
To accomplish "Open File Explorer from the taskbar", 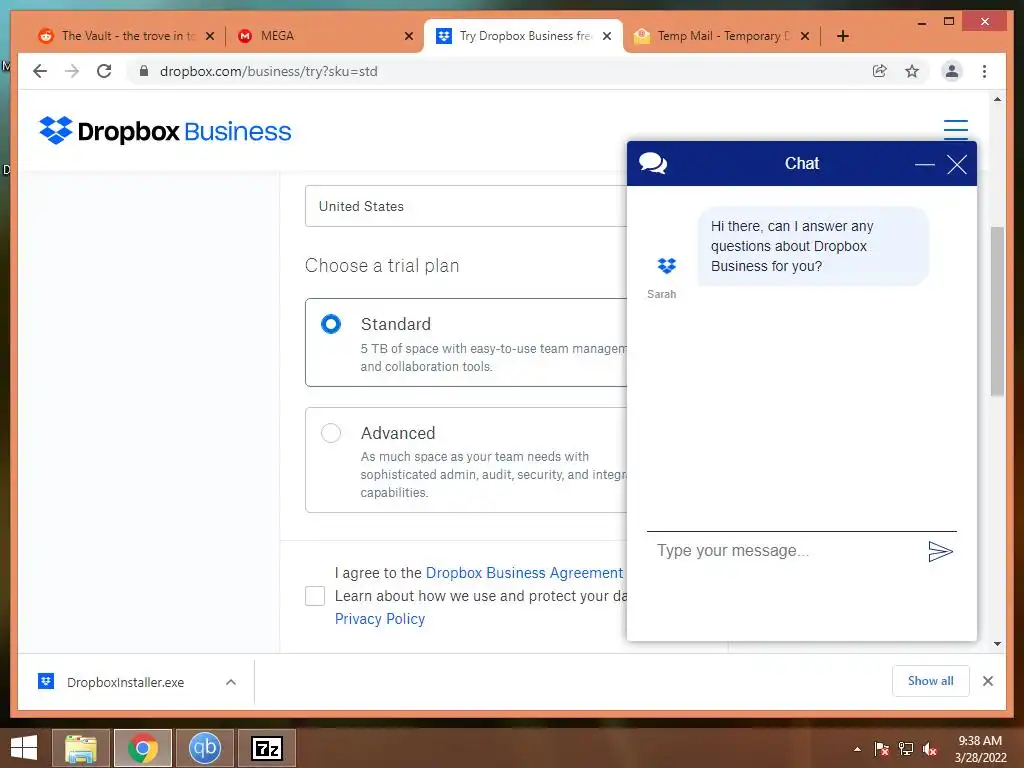I will point(81,748).
